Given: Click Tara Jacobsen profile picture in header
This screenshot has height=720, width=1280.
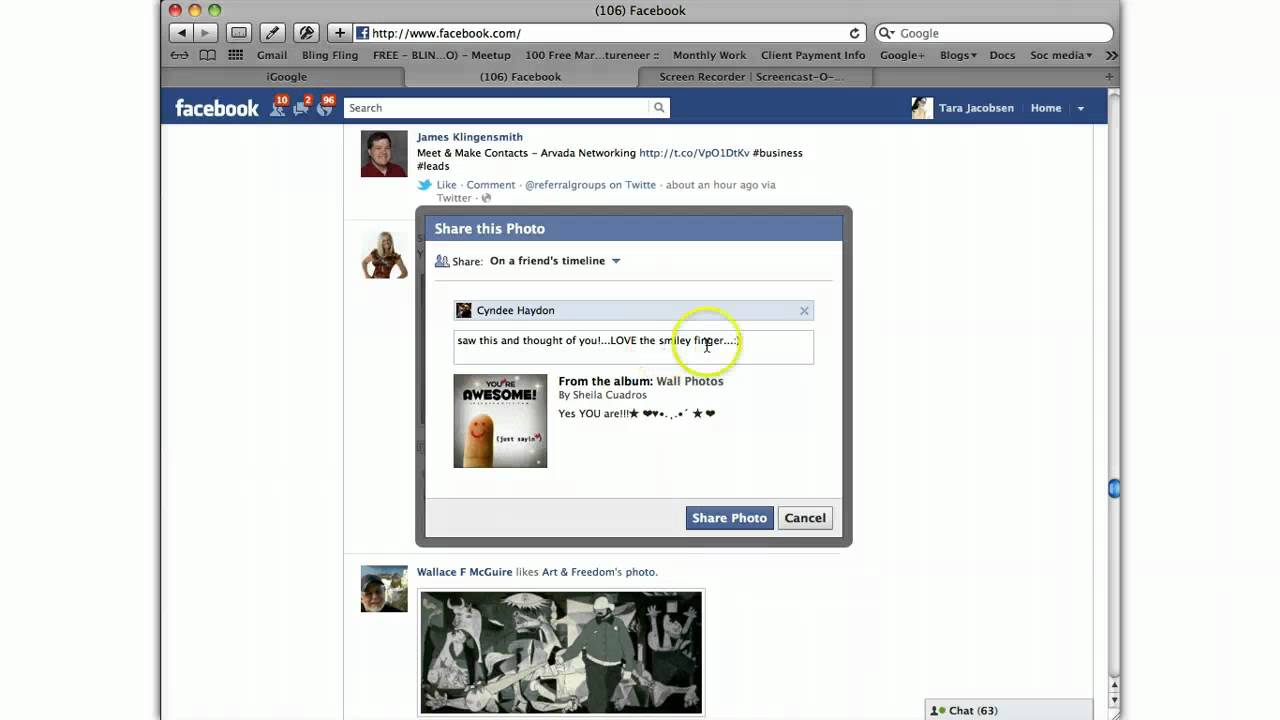Looking at the screenshot, I should coord(922,108).
